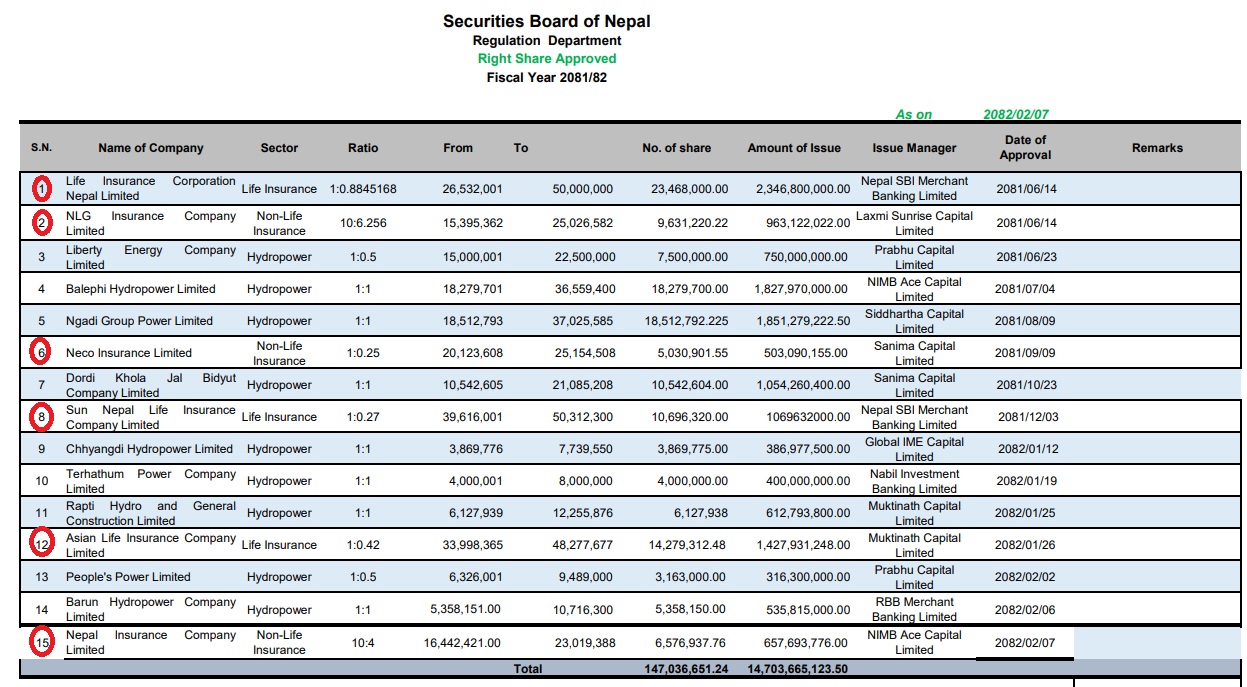Click the Issue Manager column header
Screen dimensions: 1247x687
point(914,148)
